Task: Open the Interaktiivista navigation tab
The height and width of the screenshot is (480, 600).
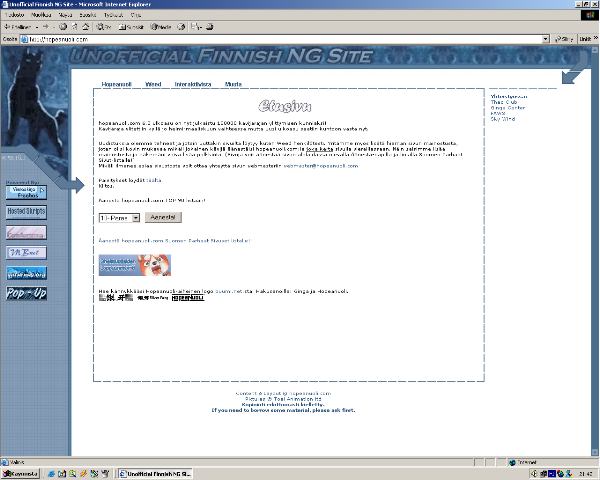Action: 192,85
